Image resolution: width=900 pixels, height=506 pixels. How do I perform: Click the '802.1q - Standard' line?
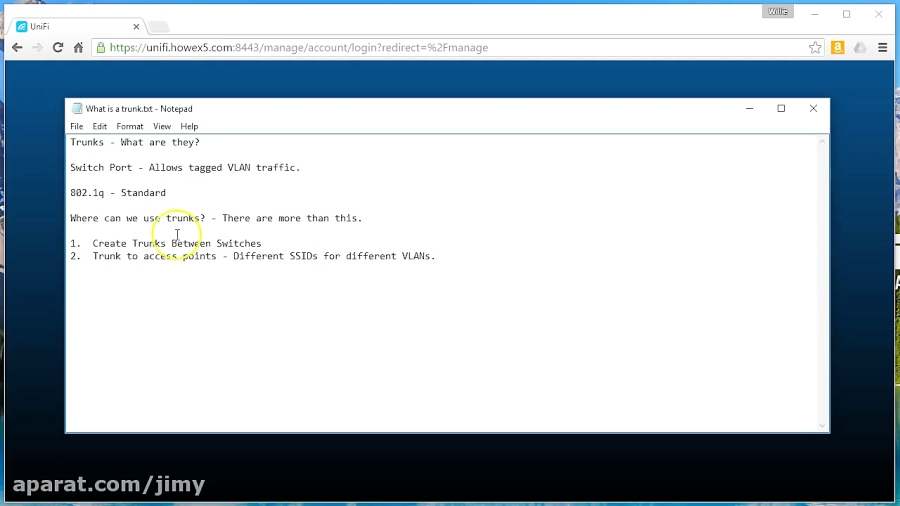tap(118, 193)
